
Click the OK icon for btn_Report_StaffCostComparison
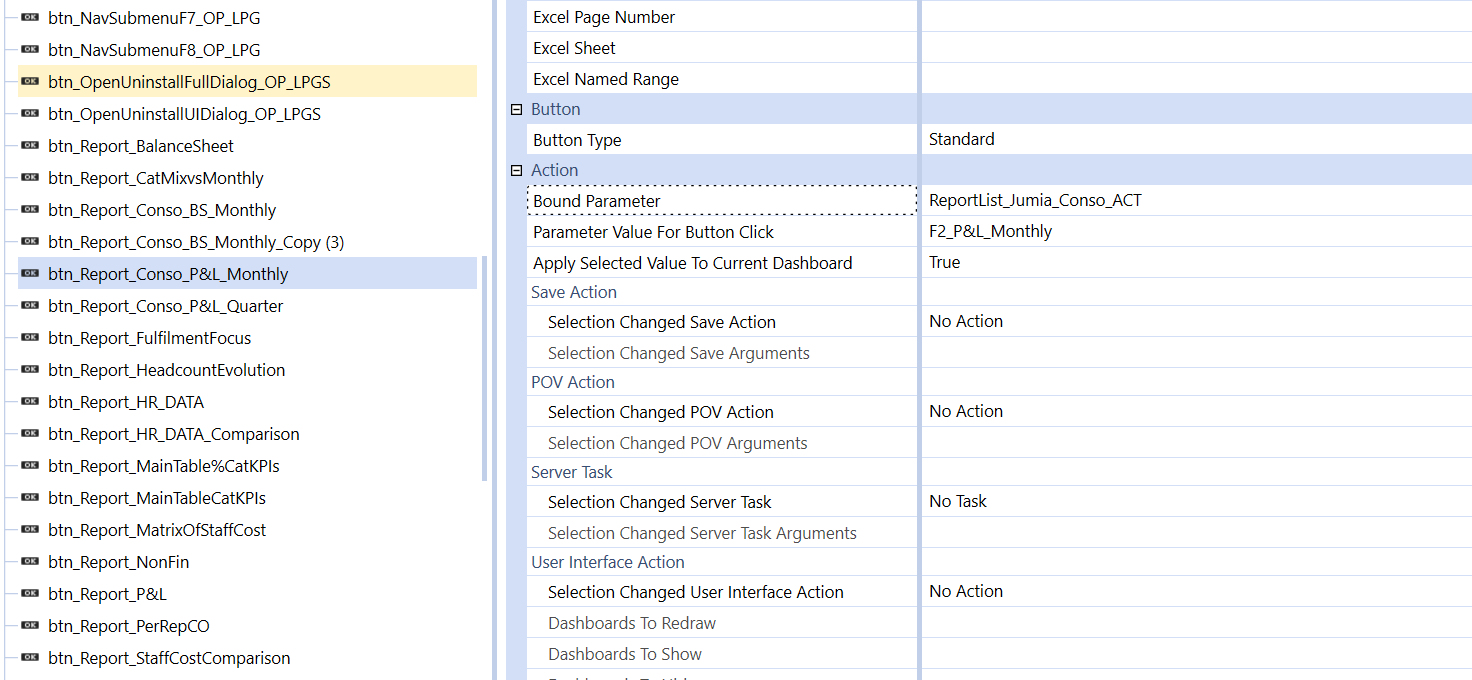(28, 657)
